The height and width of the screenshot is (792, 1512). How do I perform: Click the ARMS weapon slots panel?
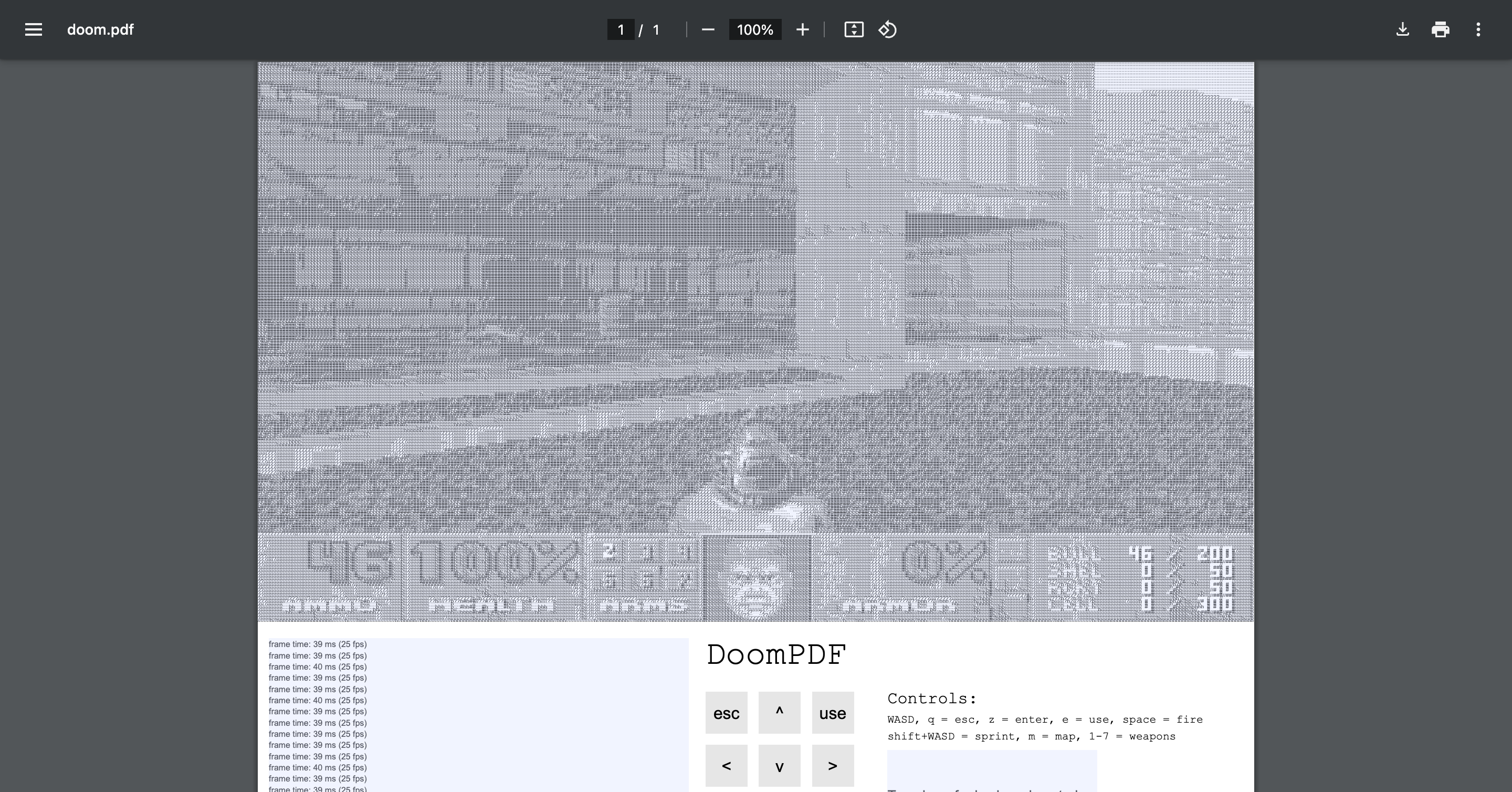tap(644, 577)
